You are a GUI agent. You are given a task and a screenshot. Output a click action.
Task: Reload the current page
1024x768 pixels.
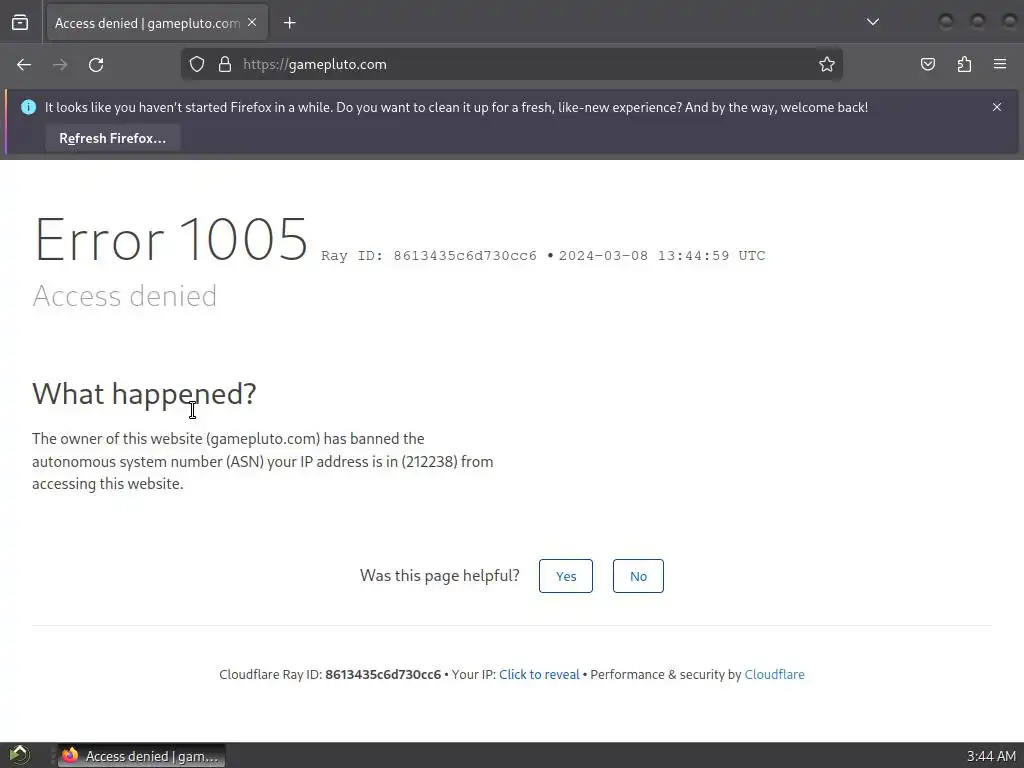coord(96,65)
